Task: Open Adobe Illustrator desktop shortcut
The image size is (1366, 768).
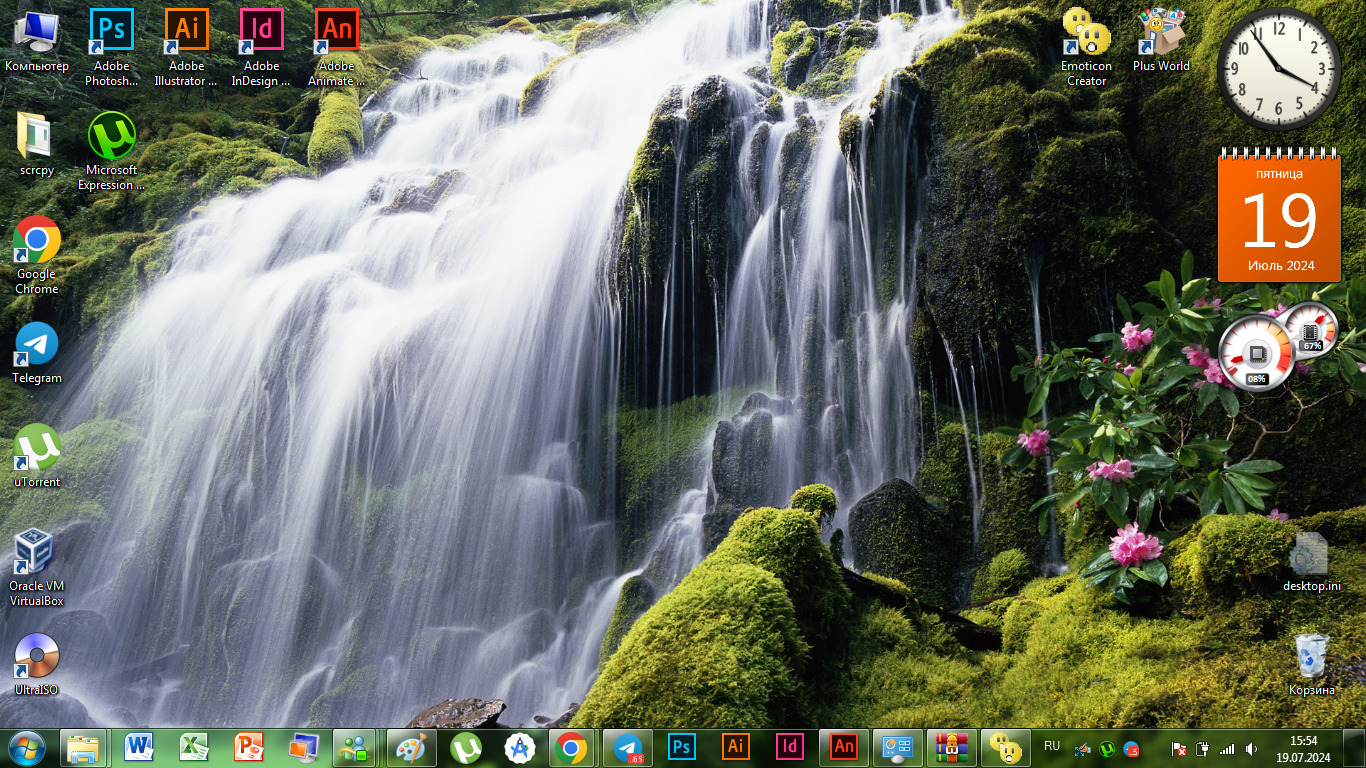Action: point(186,30)
